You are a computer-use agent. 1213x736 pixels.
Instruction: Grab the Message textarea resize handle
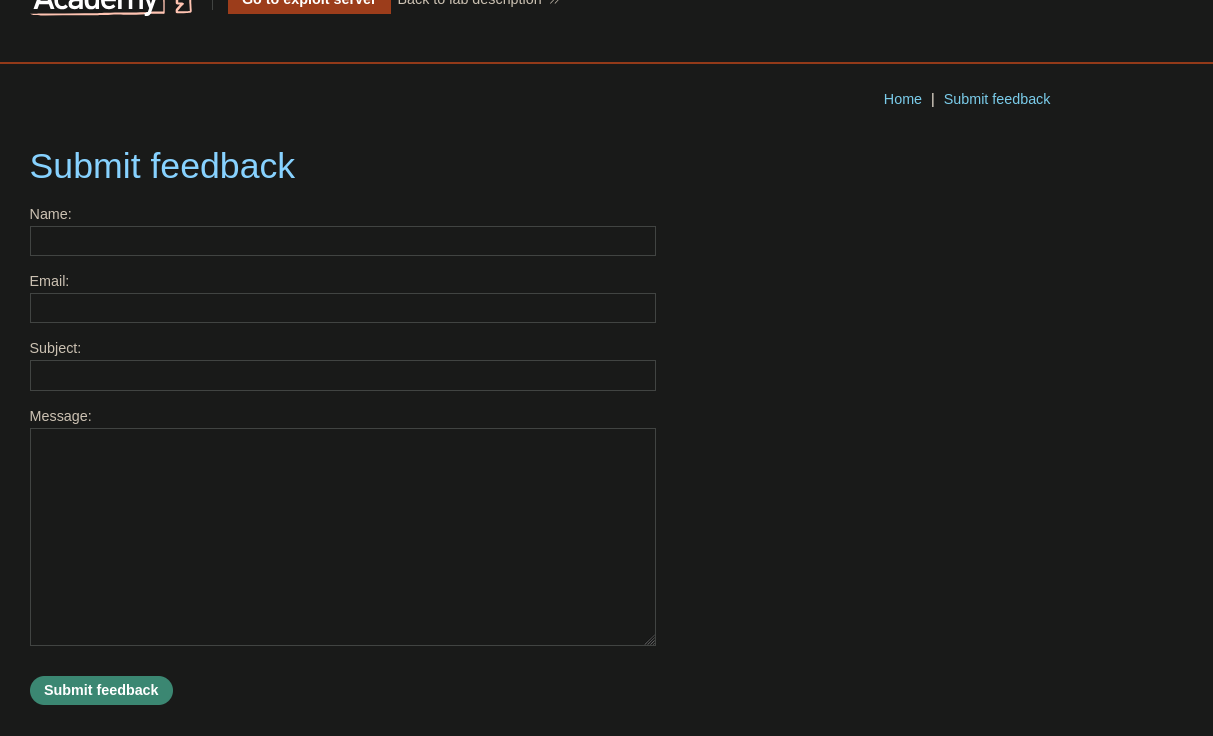tap(649, 639)
